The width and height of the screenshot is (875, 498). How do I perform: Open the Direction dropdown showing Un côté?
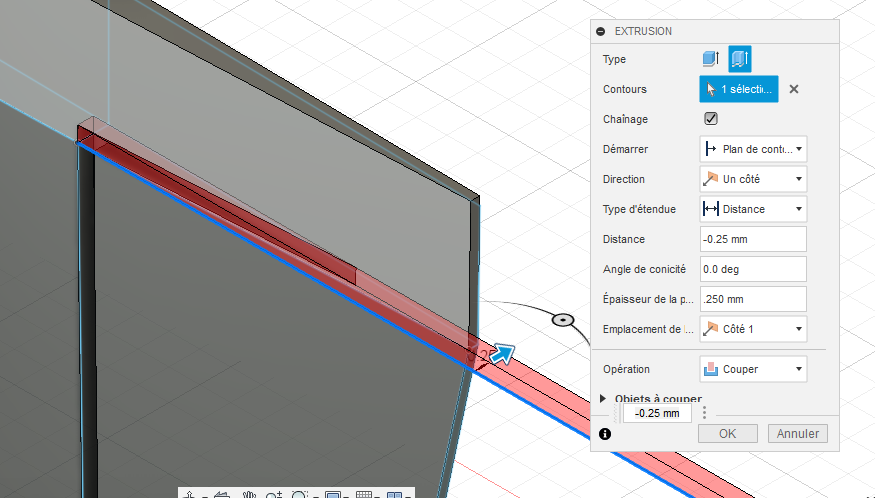click(x=753, y=179)
